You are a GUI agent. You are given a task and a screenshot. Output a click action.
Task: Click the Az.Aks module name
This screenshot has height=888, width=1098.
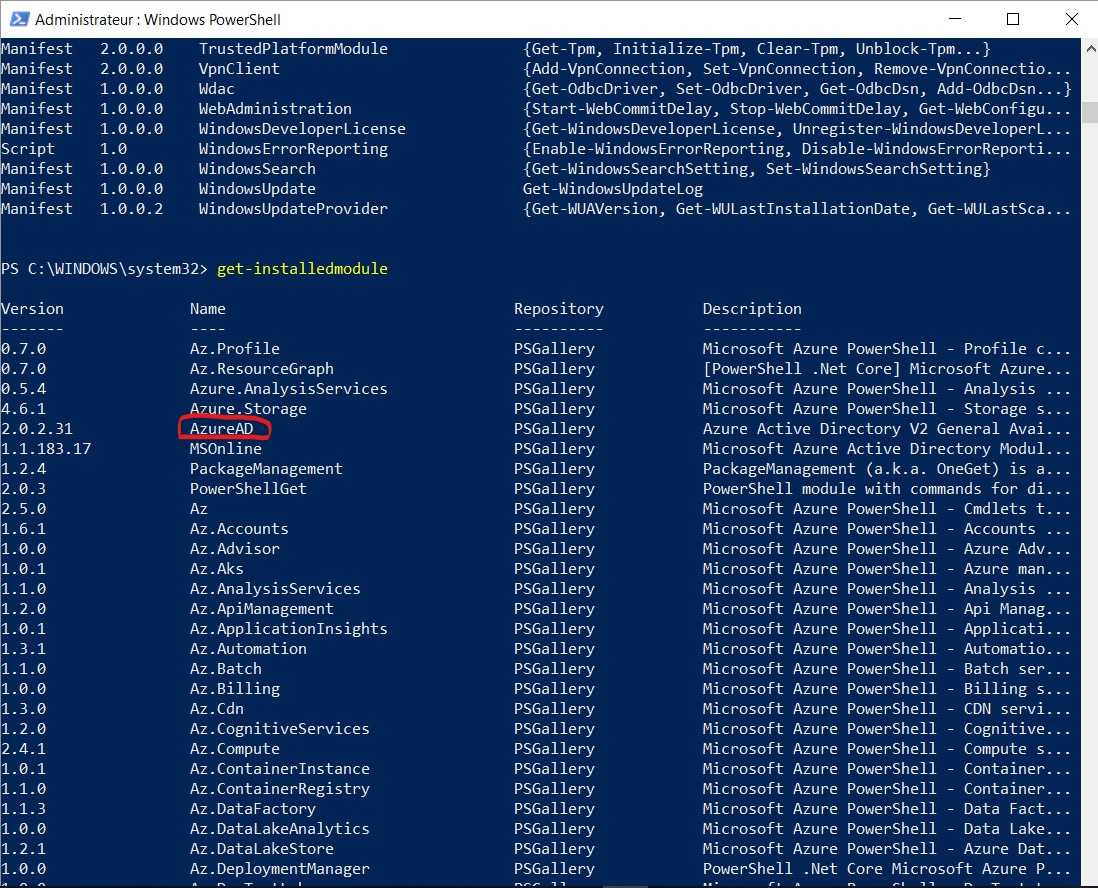click(x=216, y=569)
